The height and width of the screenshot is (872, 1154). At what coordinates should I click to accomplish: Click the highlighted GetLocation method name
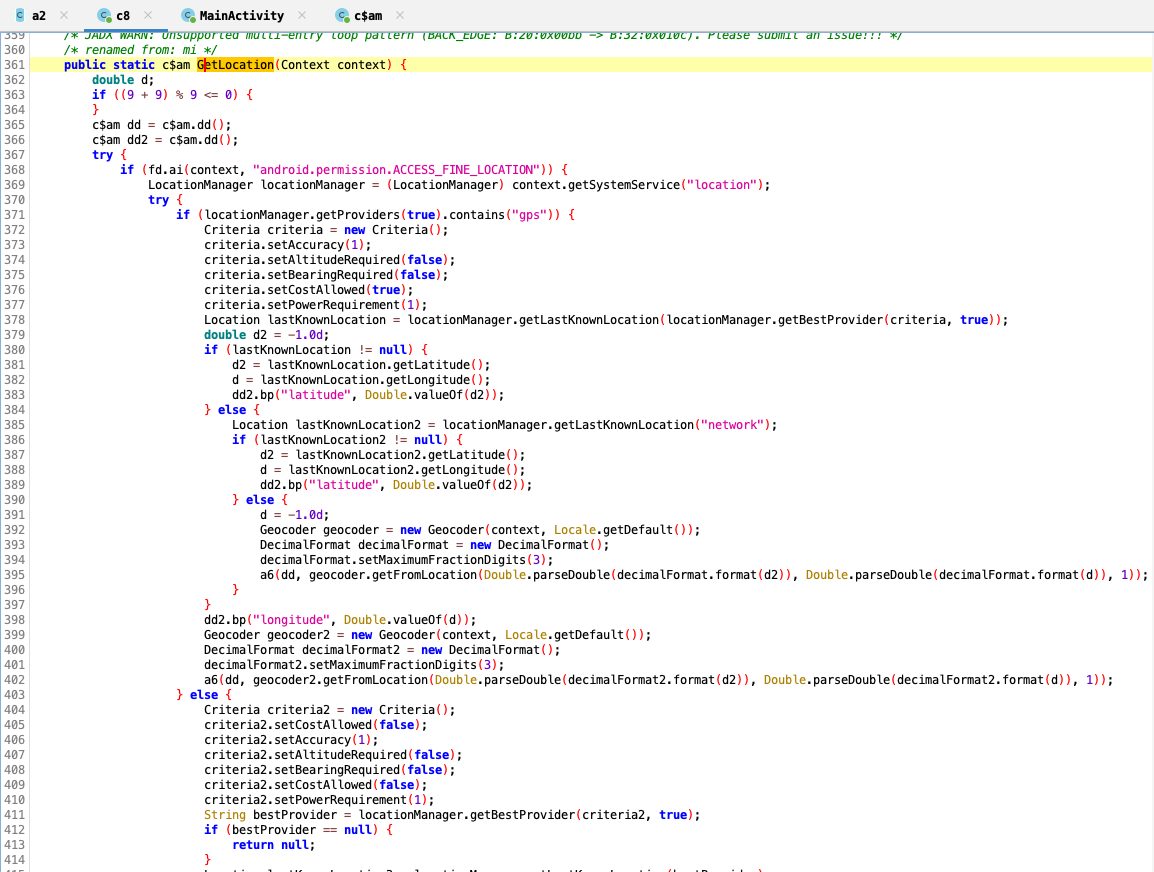click(236, 65)
